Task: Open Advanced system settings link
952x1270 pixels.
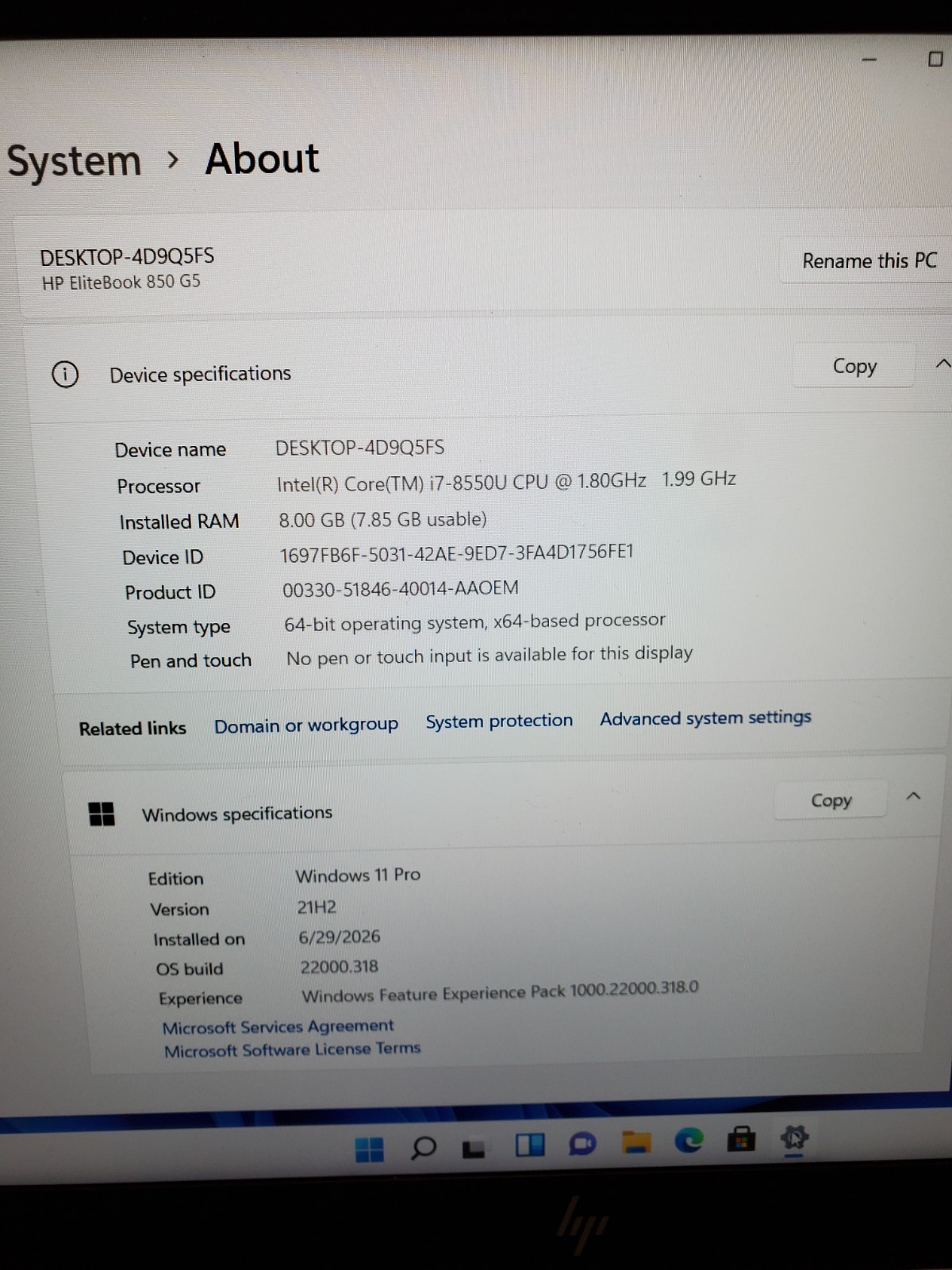Action: coord(705,718)
